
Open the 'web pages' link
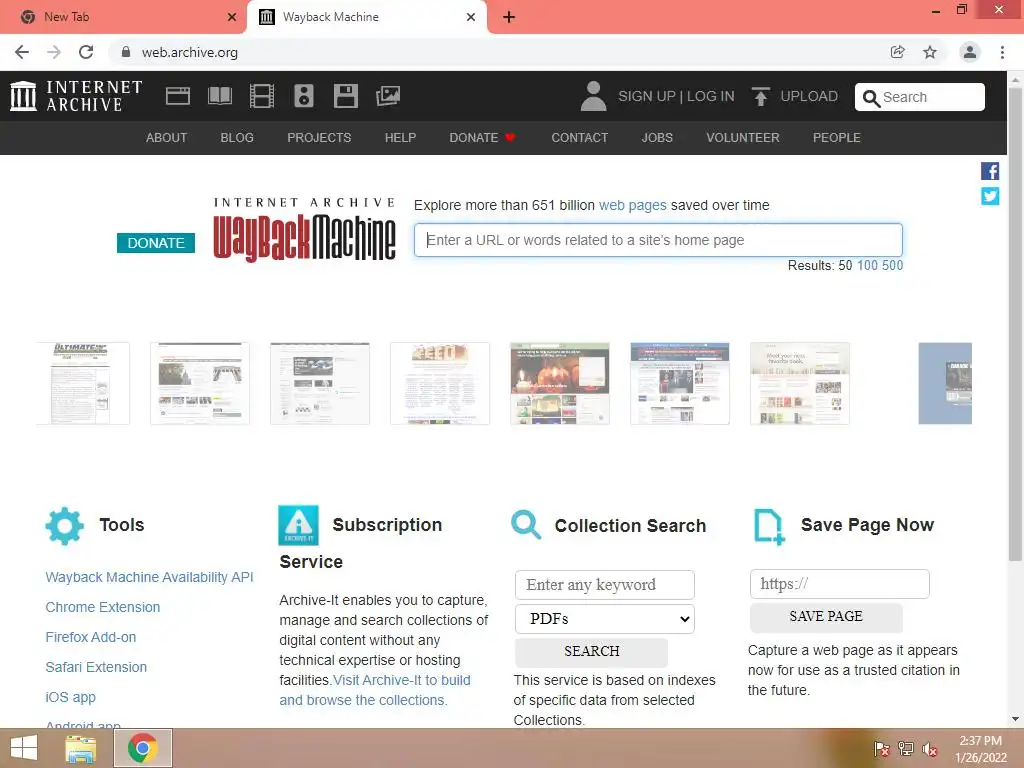point(633,205)
